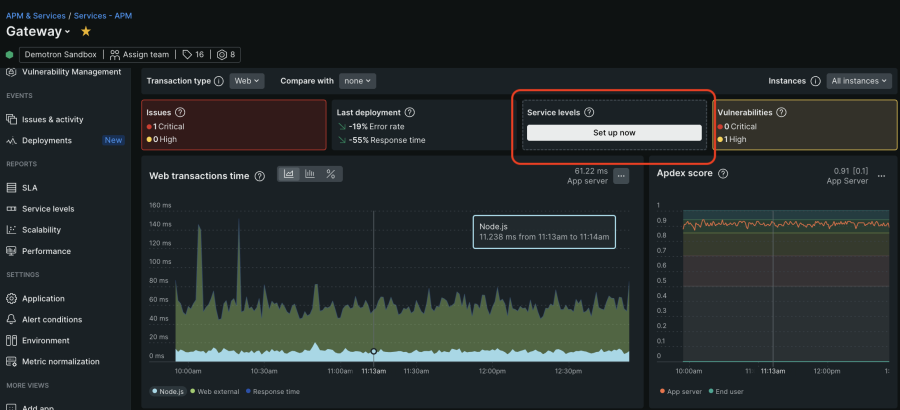Viewport: 900px width, 410px height.
Task: Toggle App server legend in Apdex chart
Action: point(682,391)
